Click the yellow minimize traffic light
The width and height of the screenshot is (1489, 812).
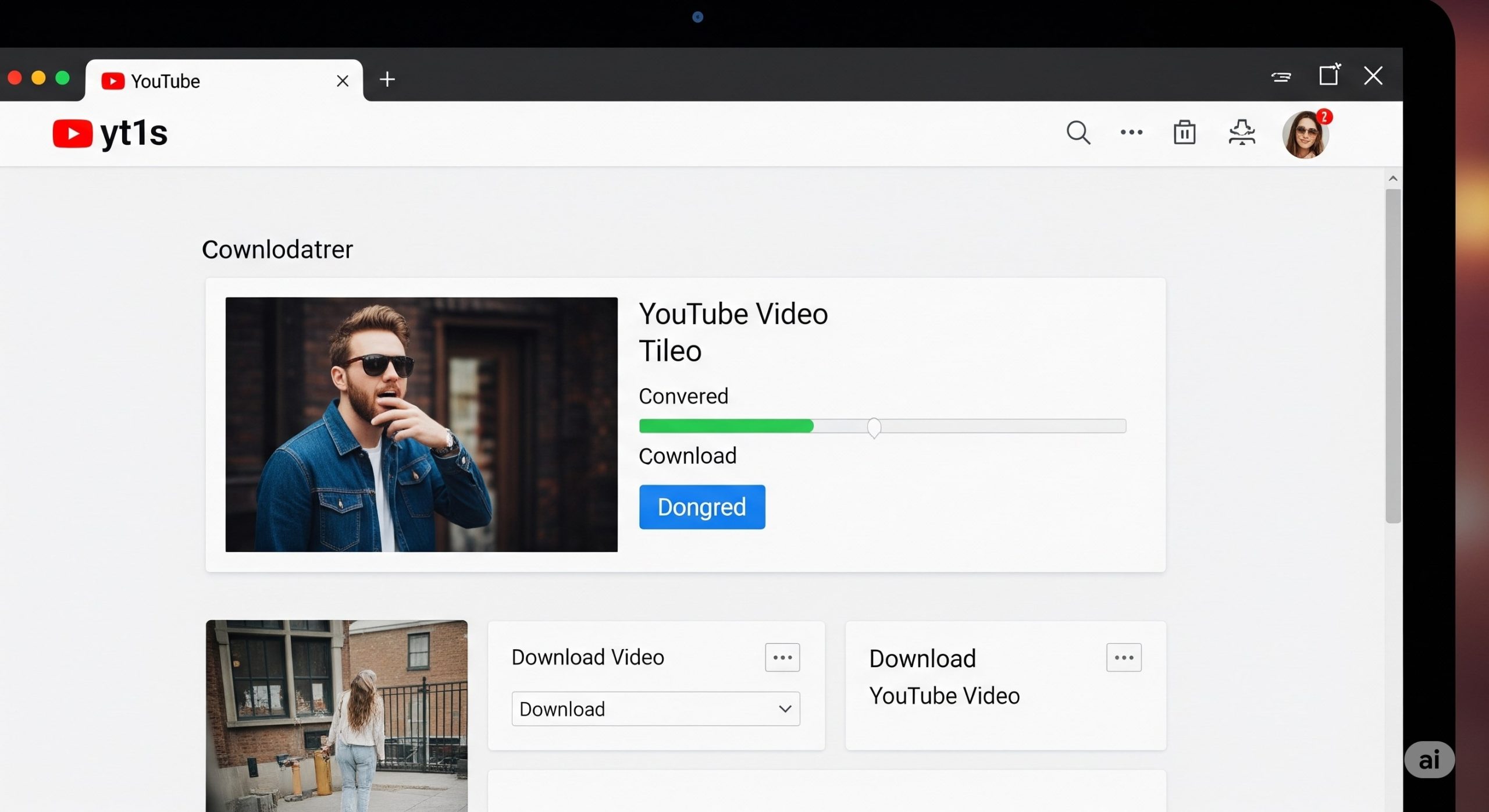pyautogui.click(x=38, y=78)
